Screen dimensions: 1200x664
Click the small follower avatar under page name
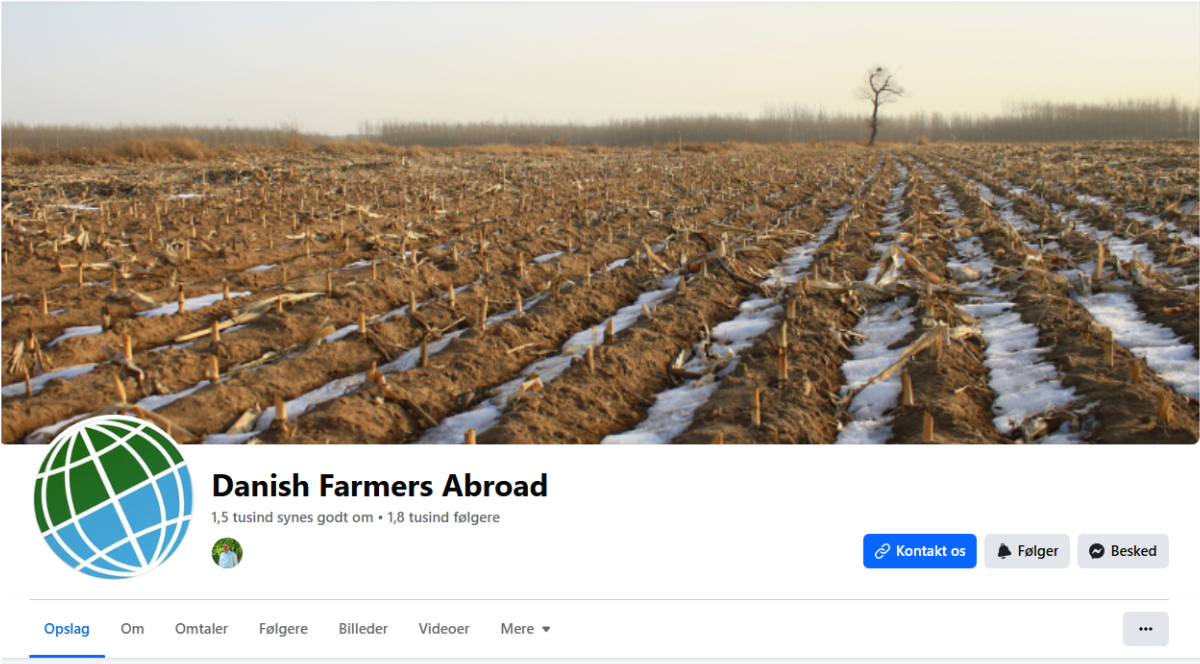click(x=227, y=553)
